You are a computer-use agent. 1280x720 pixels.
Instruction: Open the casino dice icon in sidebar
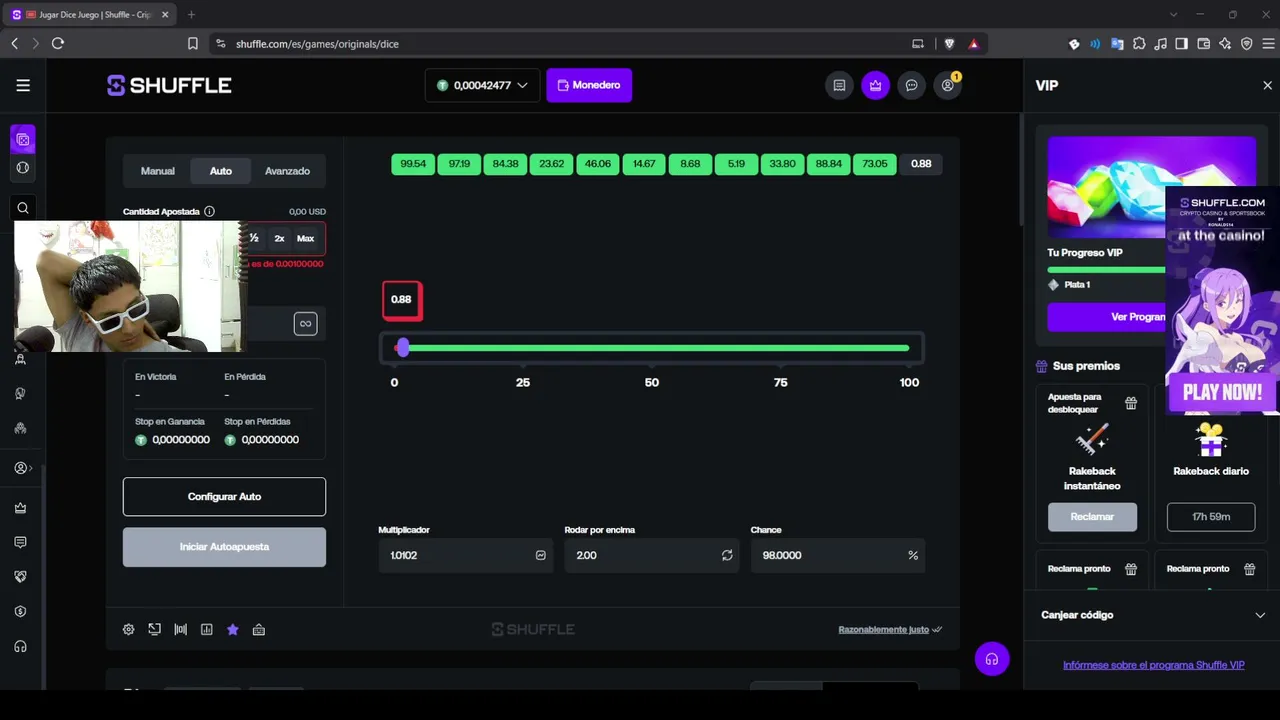(x=23, y=139)
